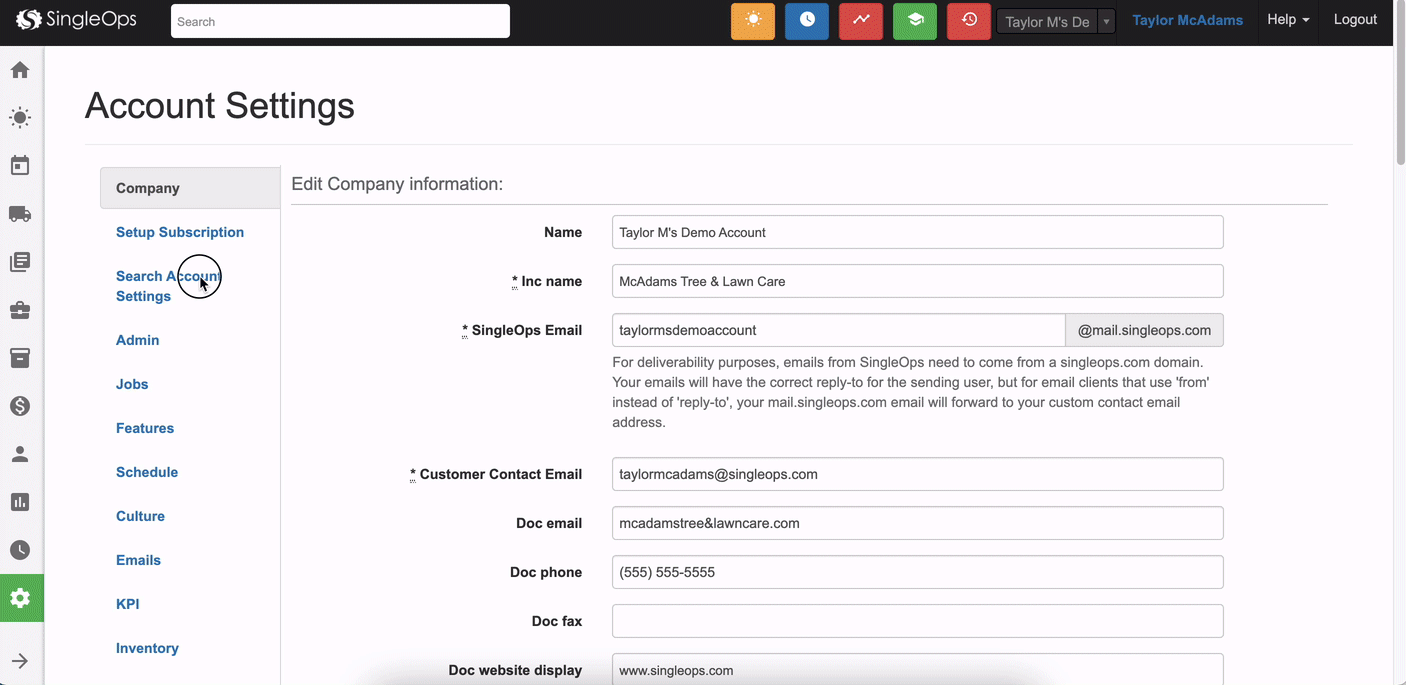This screenshot has height=685, width=1406.
Task: Click the red history clock icon
Action: (968, 21)
